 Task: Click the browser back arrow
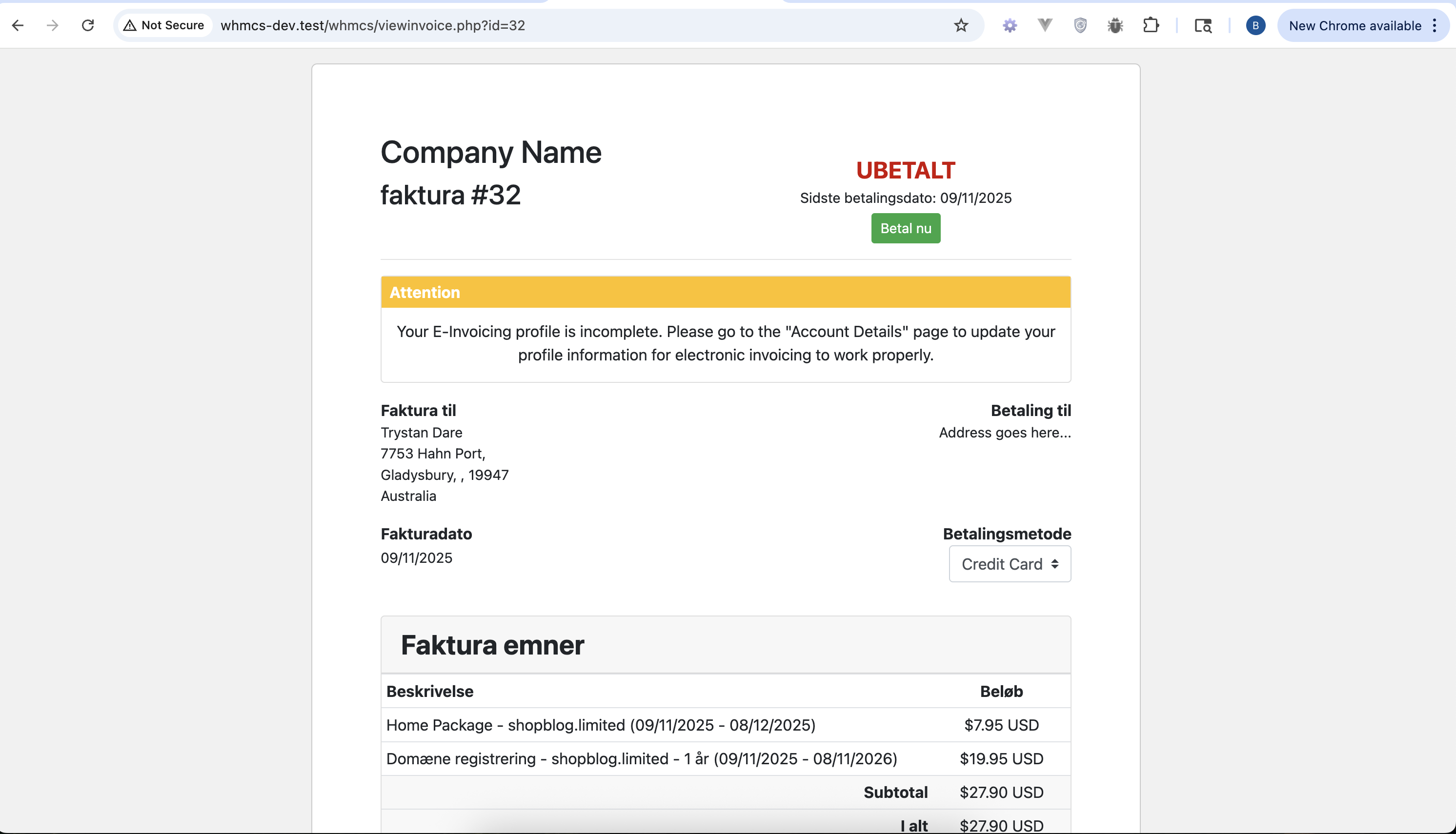point(18,25)
